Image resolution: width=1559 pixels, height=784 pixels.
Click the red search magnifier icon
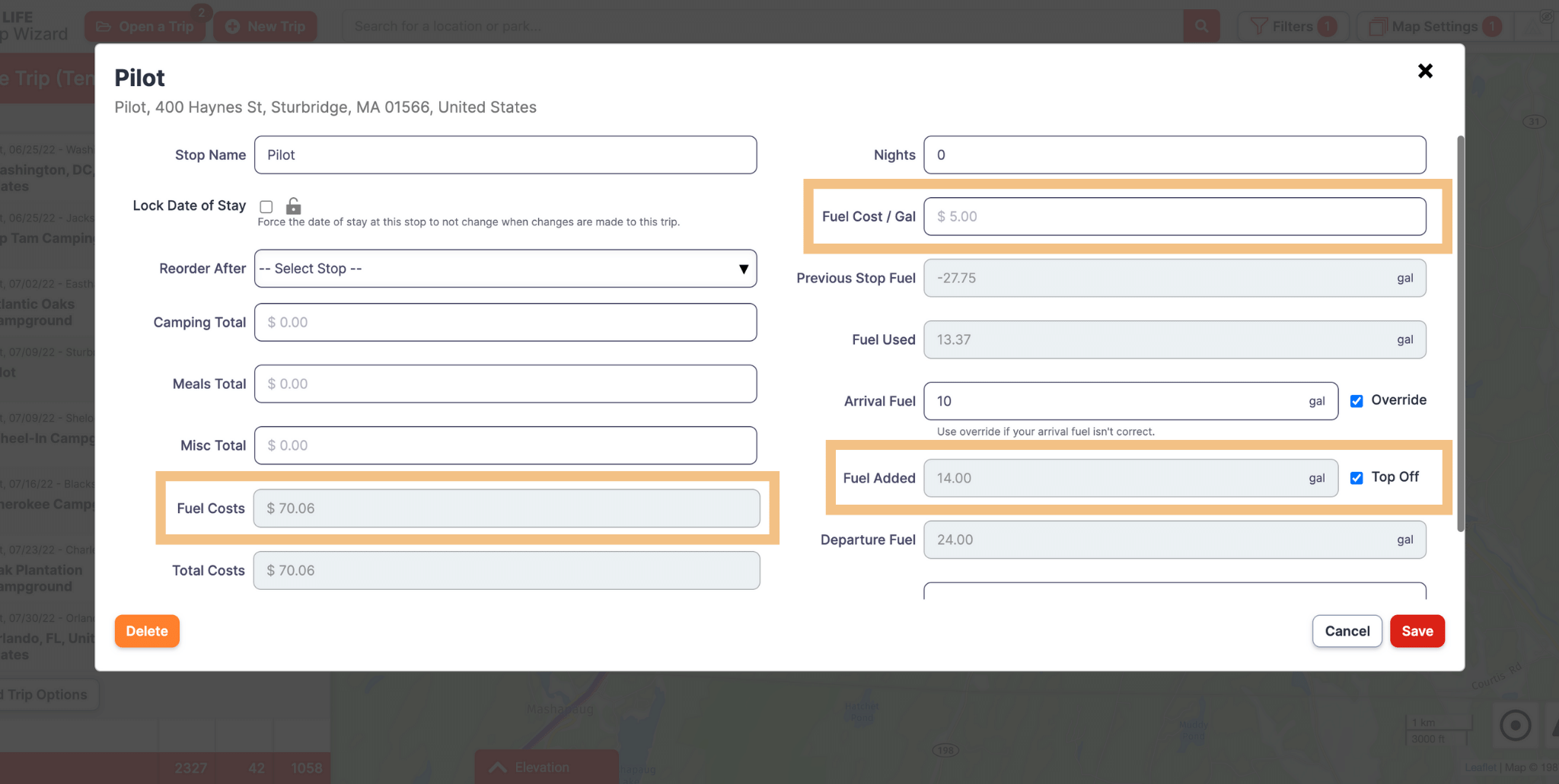[1201, 26]
